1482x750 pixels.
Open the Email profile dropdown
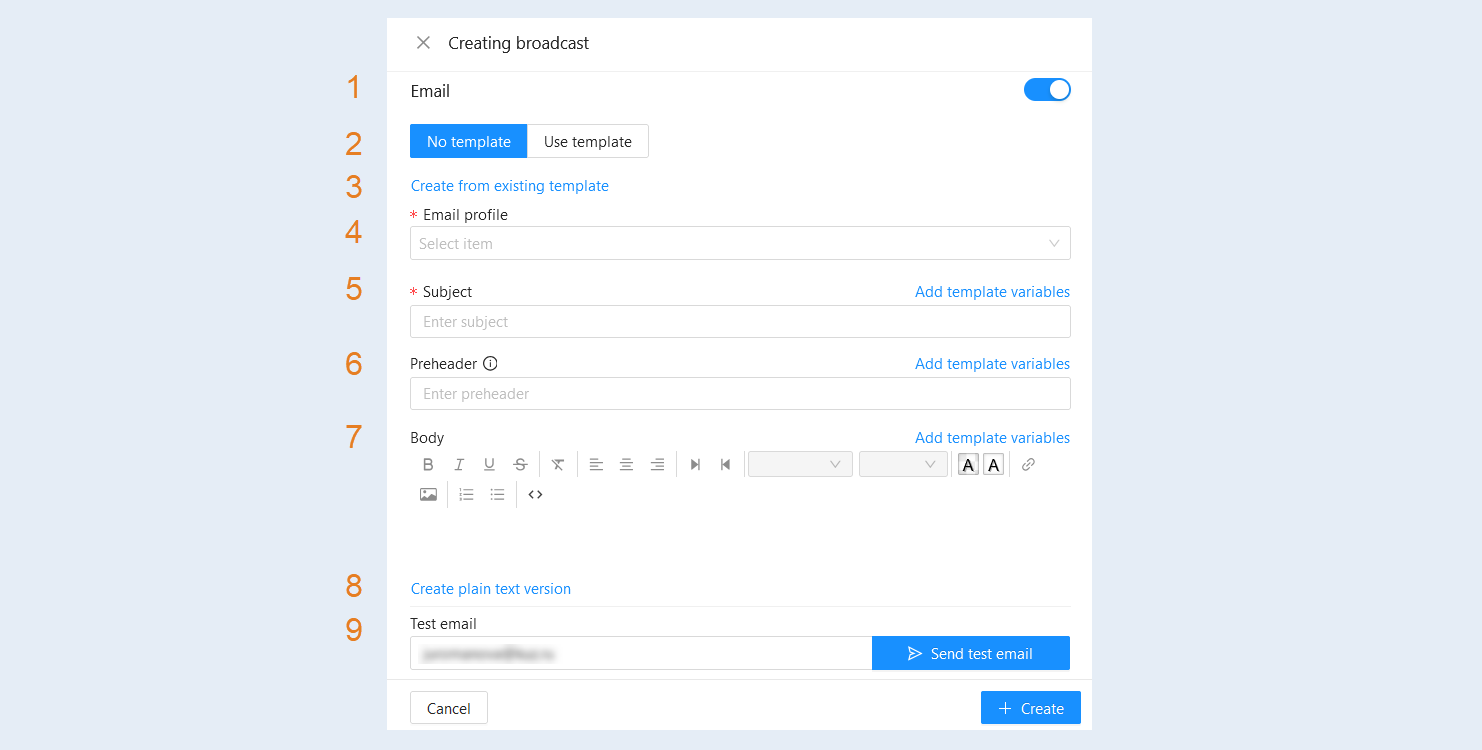point(740,243)
